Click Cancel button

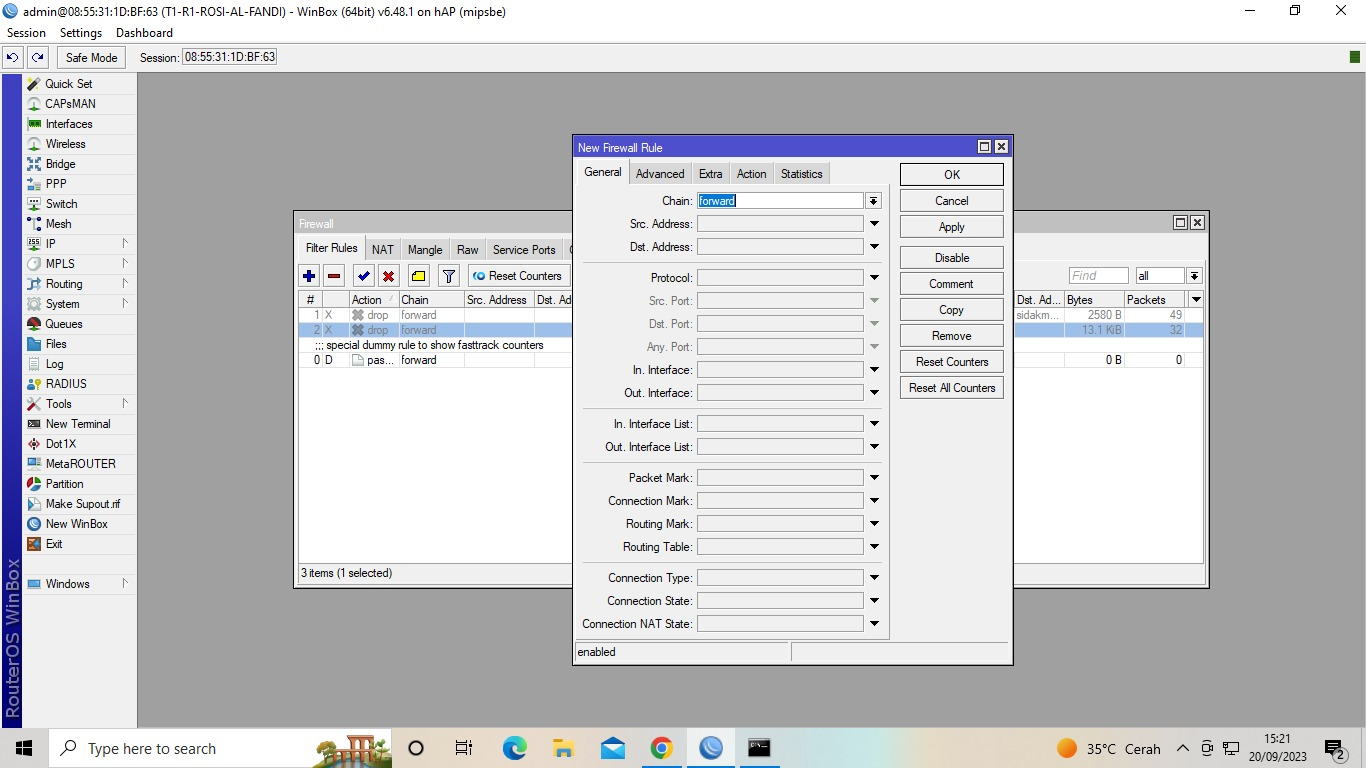point(952,201)
